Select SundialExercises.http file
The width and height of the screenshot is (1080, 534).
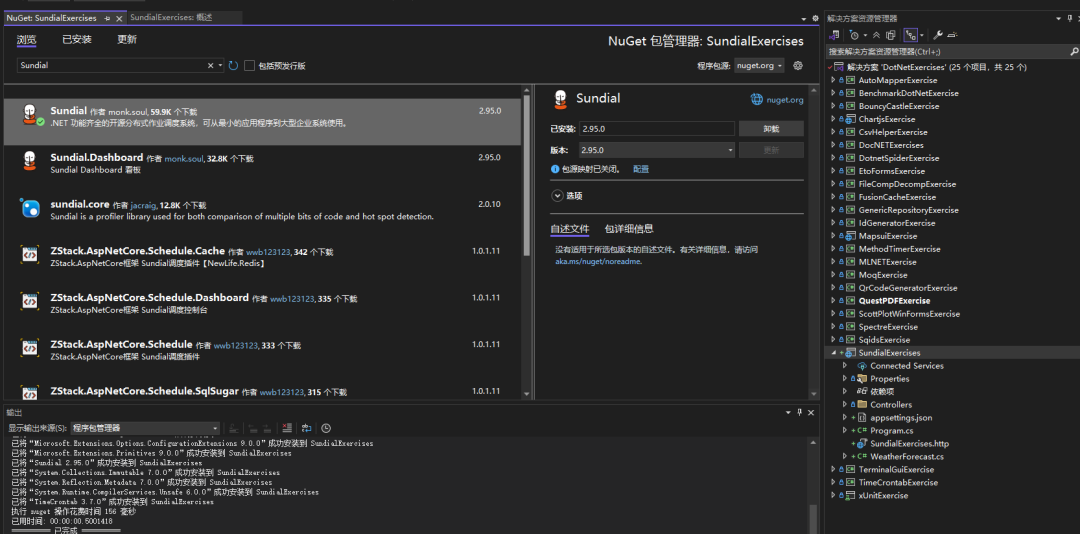(909, 444)
